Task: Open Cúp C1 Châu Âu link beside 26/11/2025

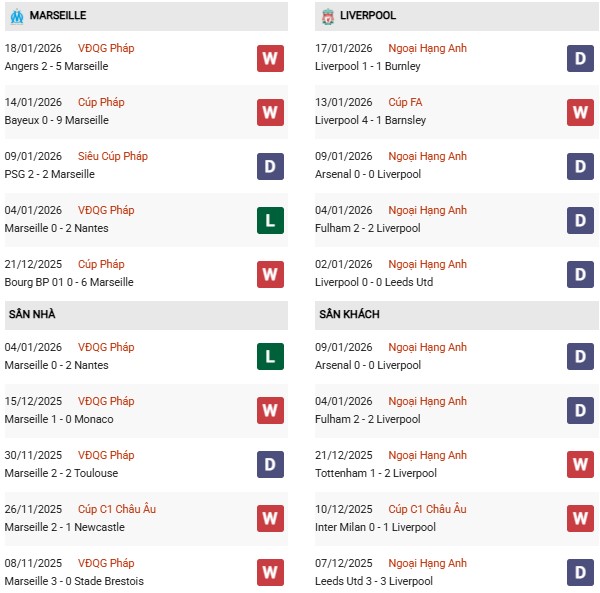Action: click(118, 509)
